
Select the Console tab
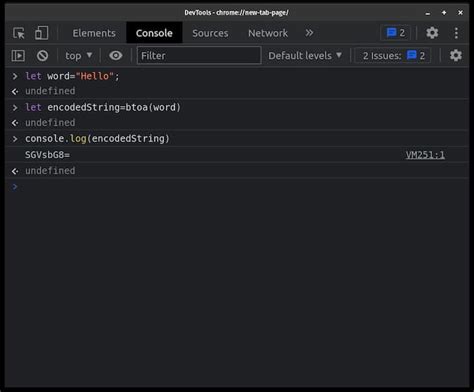(x=154, y=33)
